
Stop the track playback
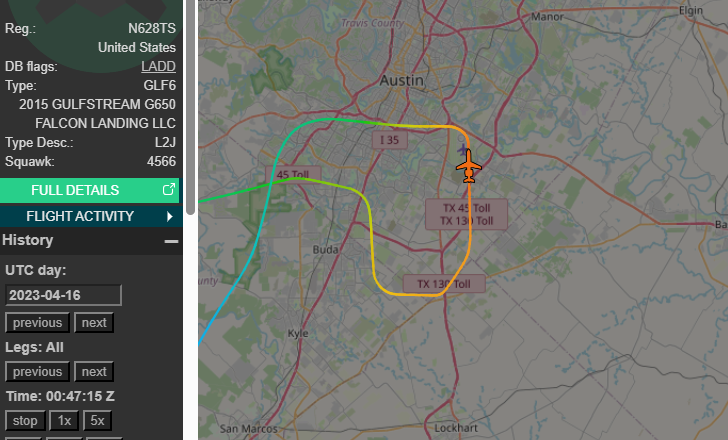click(x=25, y=421)
